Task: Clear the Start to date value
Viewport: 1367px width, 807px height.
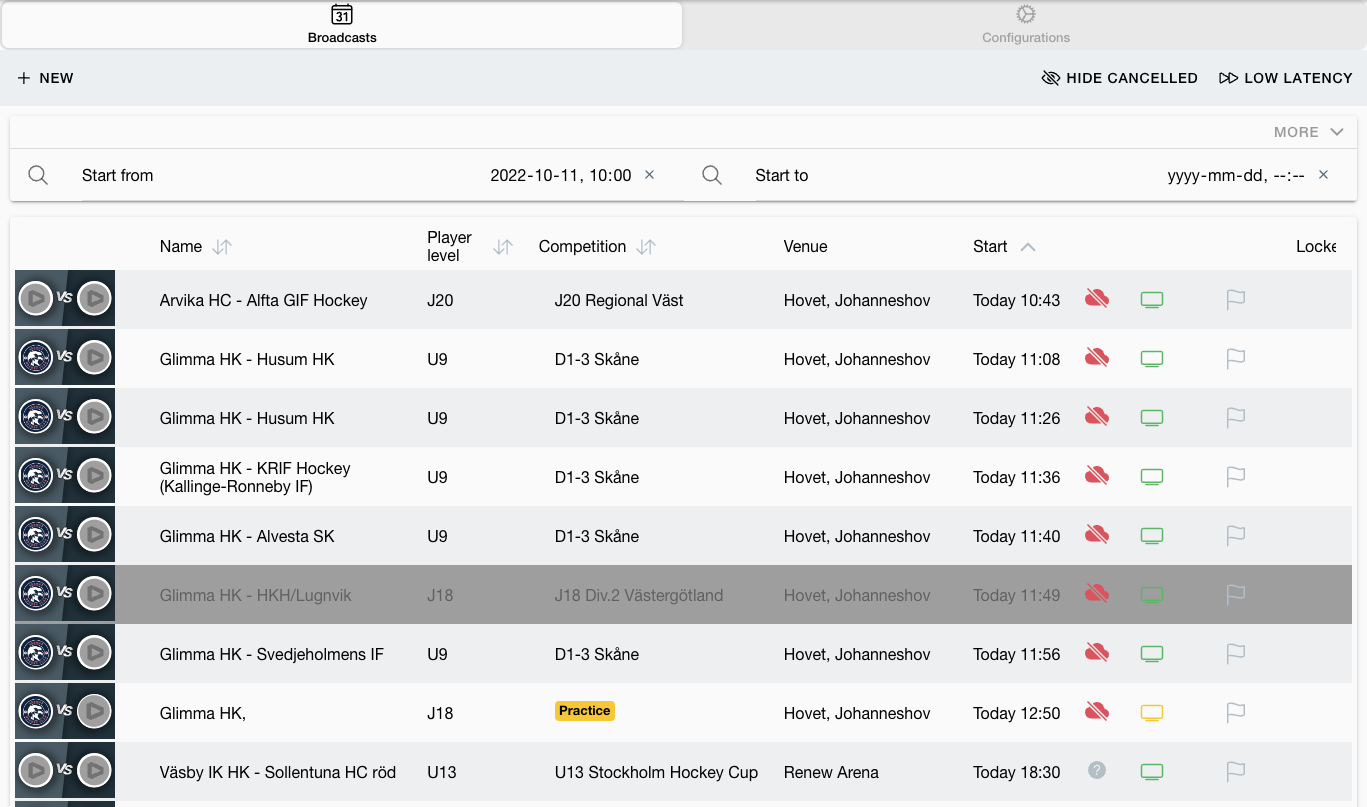Action: 1323,175
